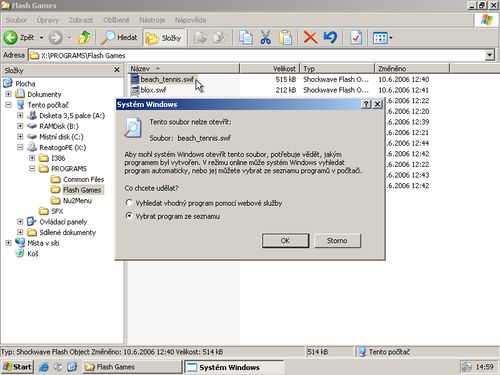Click the Properties checkmark icon

pos(356,38)
